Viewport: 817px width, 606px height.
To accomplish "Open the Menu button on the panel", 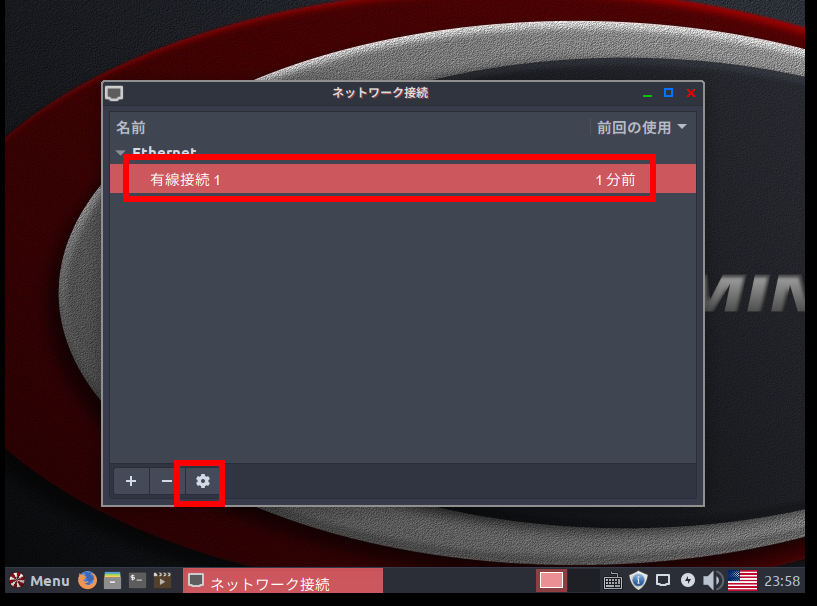I will [40, 580].
